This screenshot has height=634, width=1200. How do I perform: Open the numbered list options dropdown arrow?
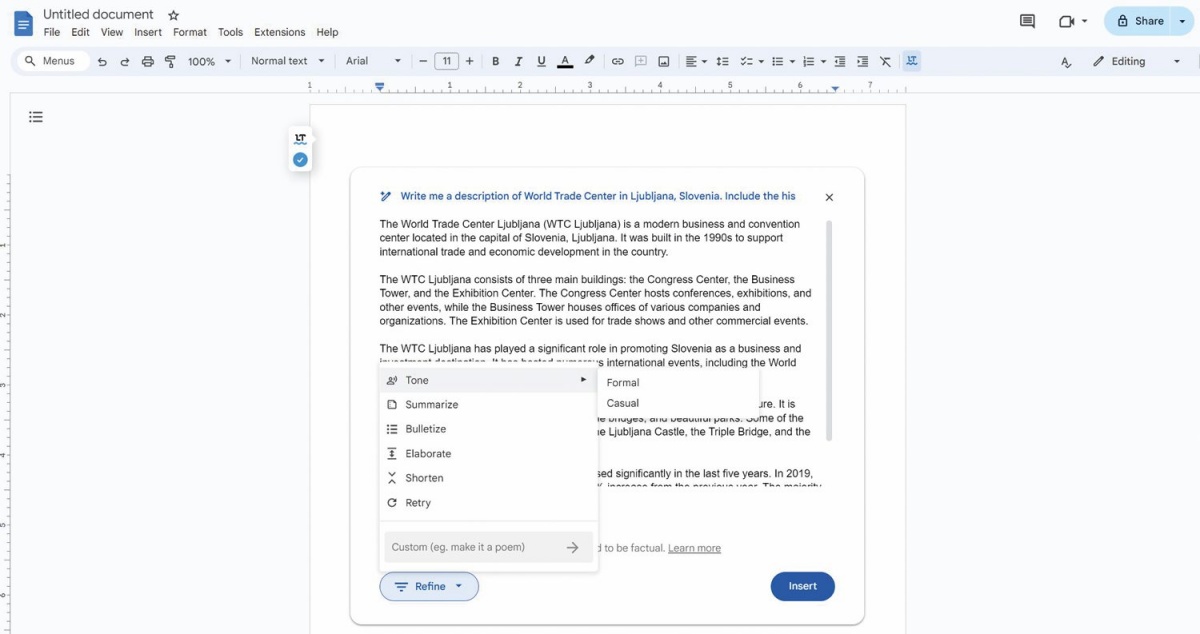[823, 61]
